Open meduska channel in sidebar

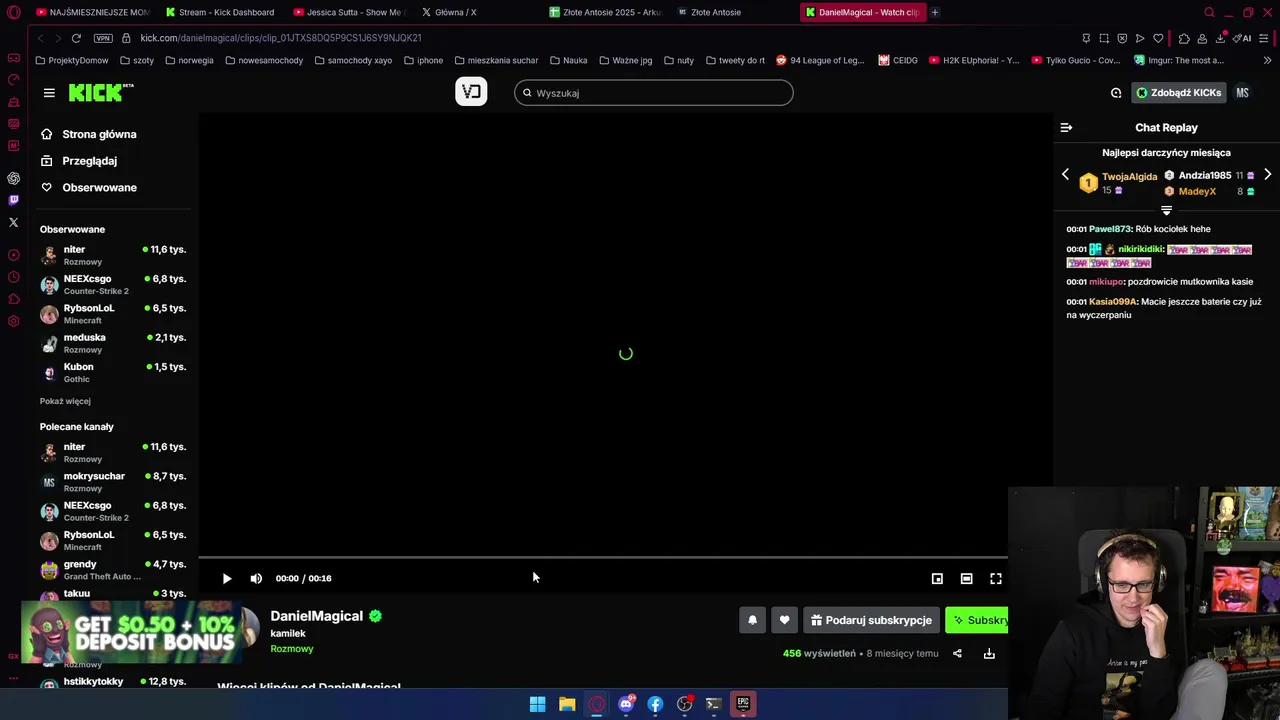[112, 343]
